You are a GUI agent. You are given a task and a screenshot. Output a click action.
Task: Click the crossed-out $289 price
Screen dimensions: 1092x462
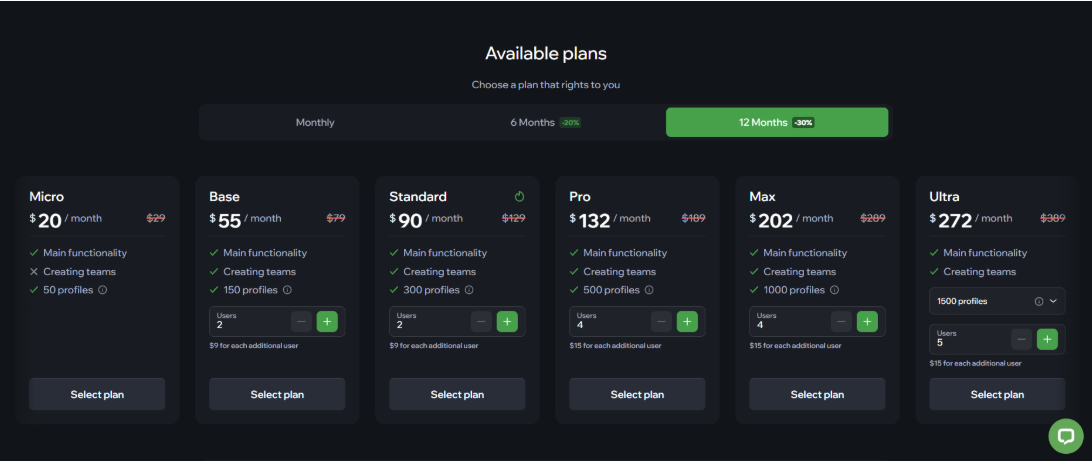pos(873,218)
